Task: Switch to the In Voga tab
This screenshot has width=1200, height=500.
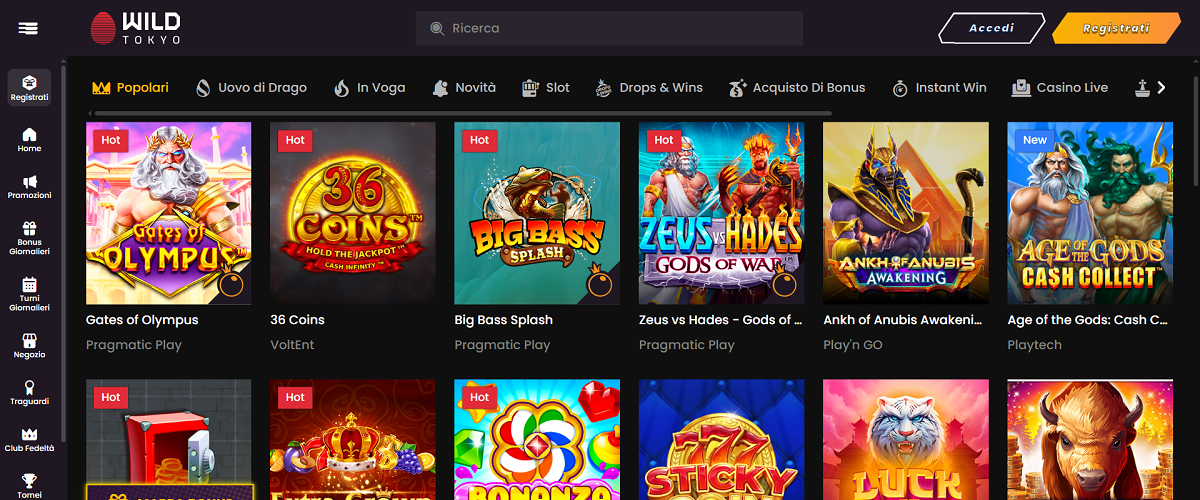Action: click(370, 88)
